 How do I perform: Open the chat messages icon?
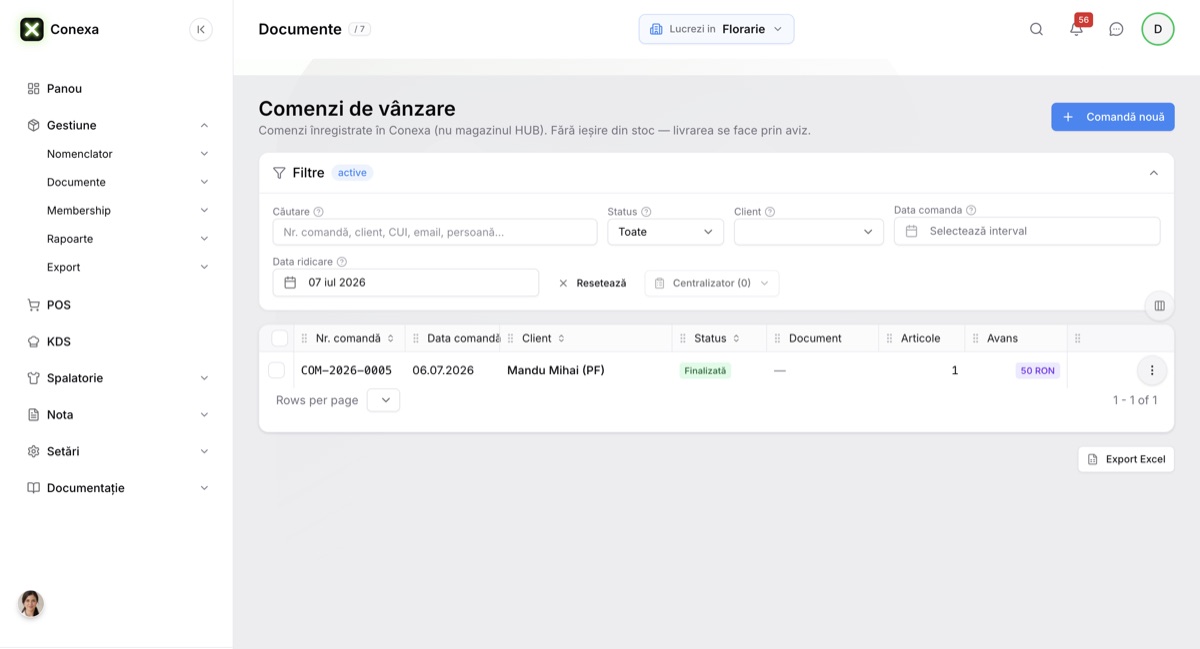[1116, 29]
